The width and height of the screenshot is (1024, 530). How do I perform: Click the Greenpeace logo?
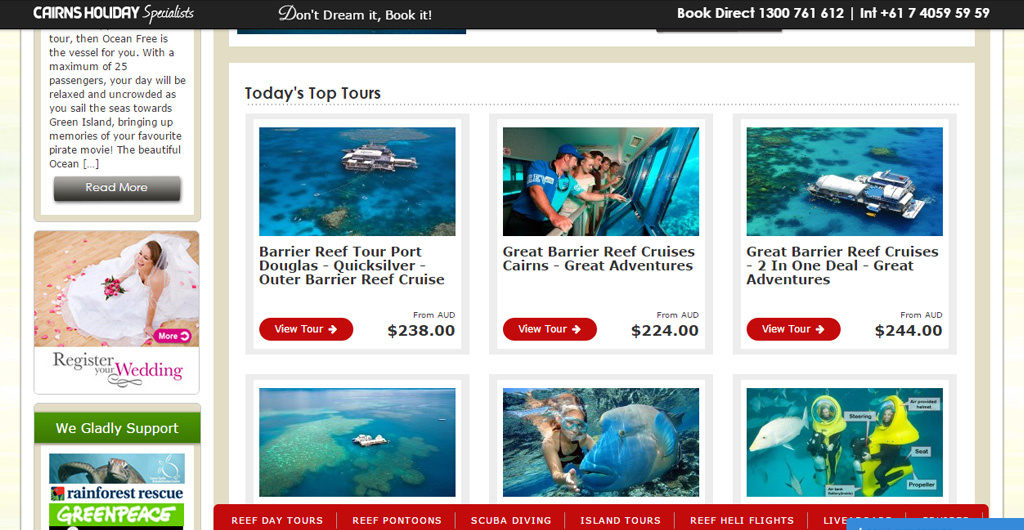(x=117, y=516)
